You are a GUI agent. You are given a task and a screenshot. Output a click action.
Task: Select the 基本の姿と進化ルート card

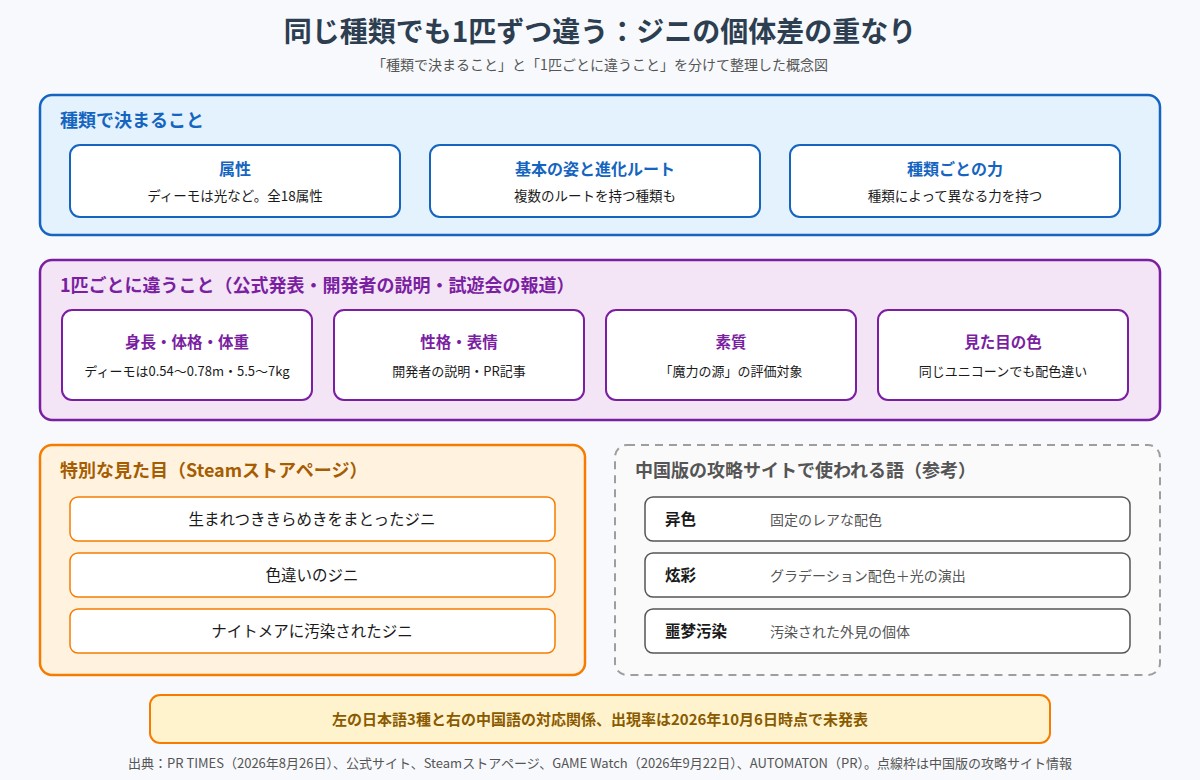[595, 181]
